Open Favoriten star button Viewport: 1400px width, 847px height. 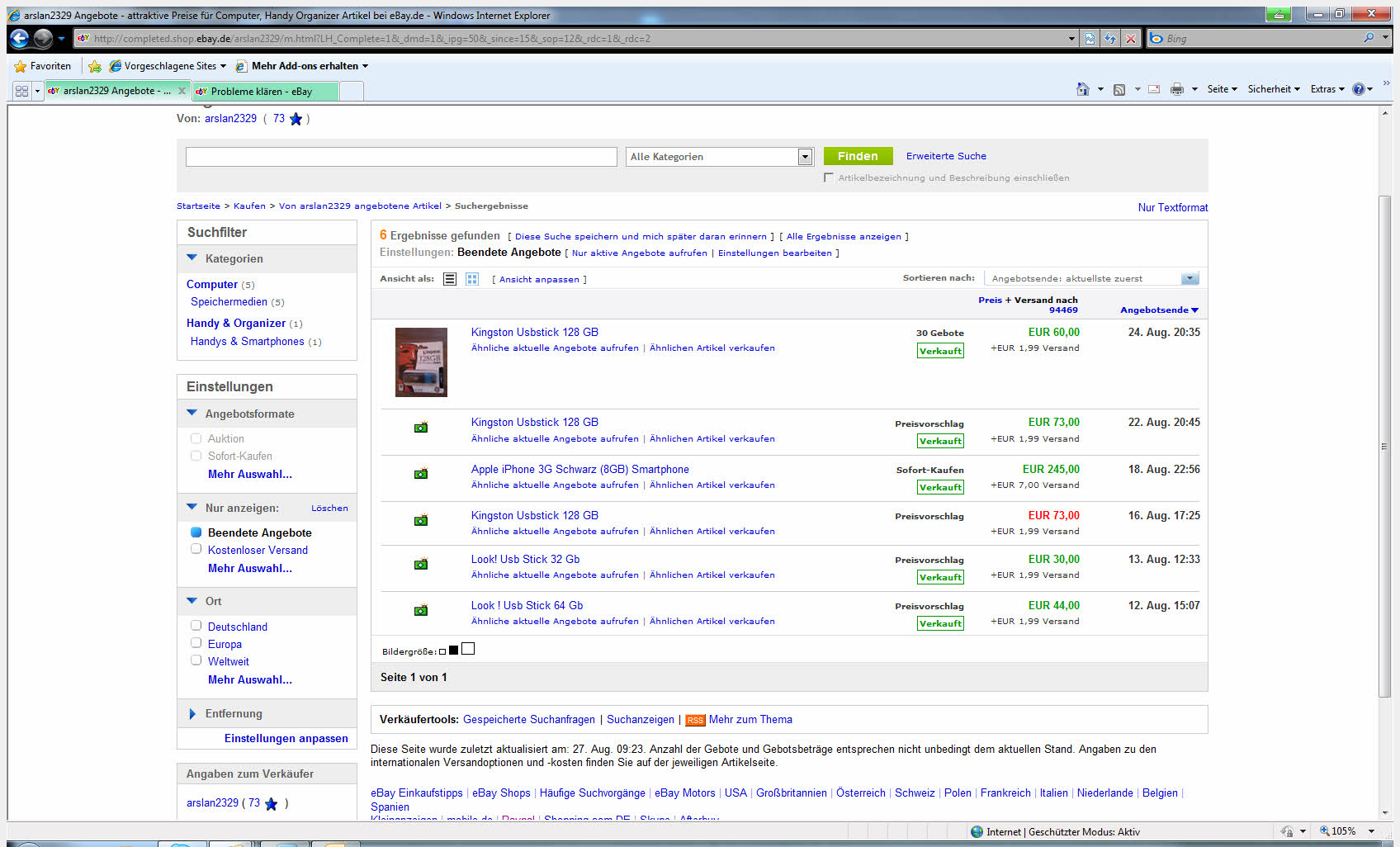pyautogui.click(x=43, y=66)
